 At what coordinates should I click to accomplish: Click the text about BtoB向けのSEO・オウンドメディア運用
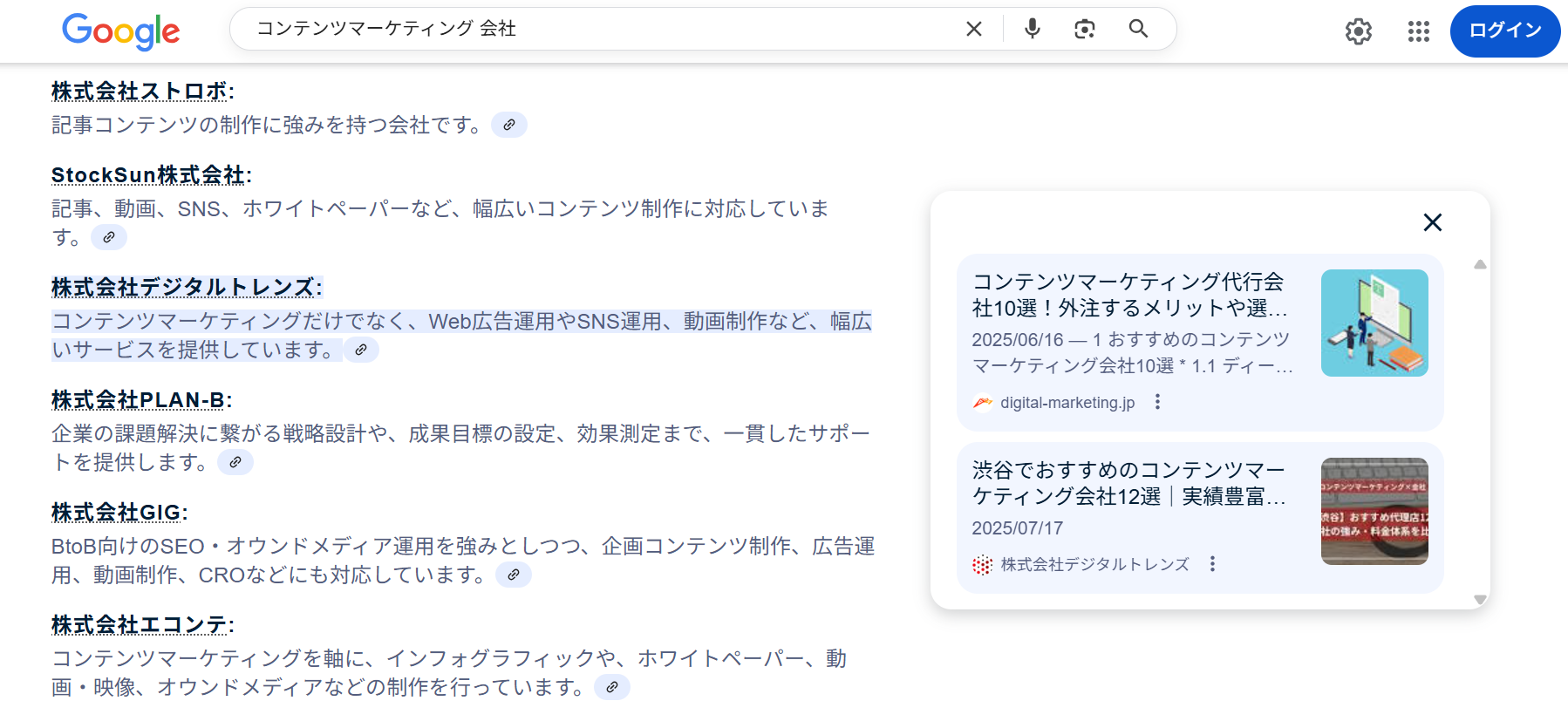point(463,561)
